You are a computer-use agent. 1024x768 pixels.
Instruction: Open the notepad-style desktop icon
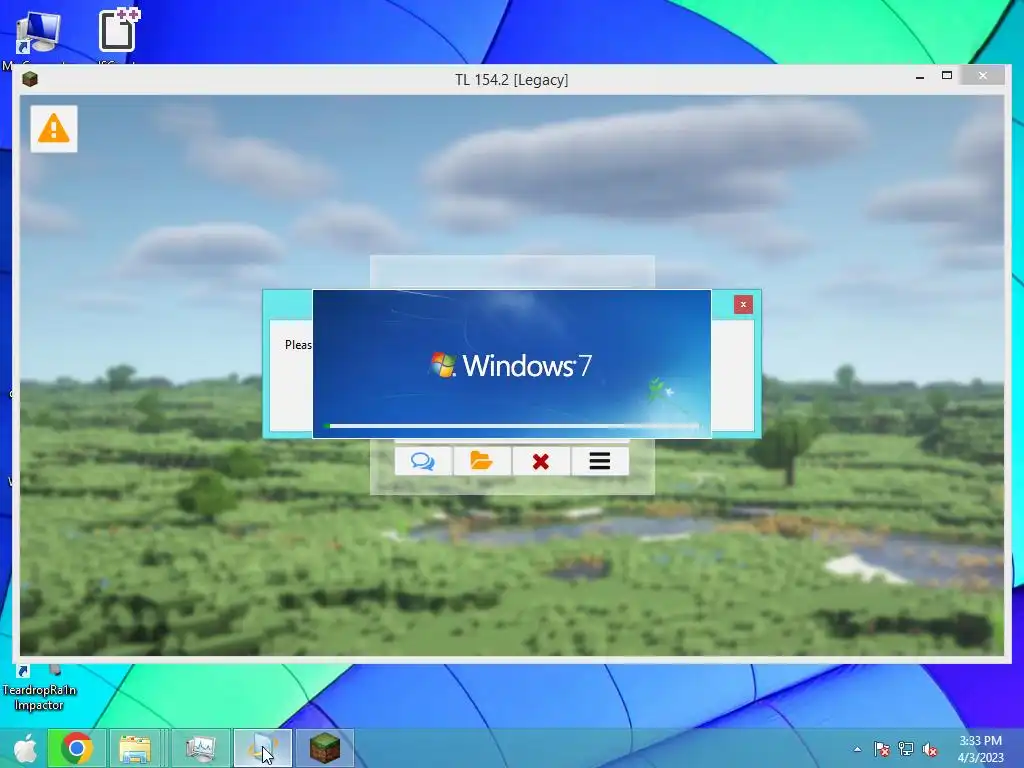pyautogui.click(x=118, y=33)
